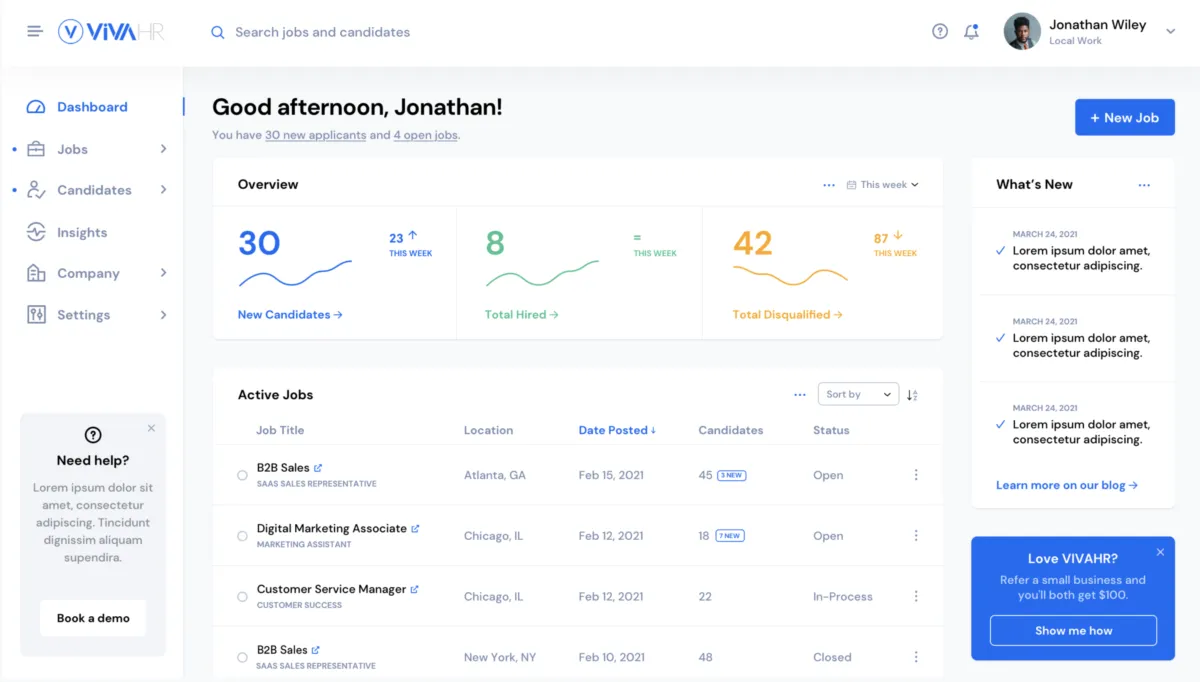1200x682 pixels.
Task: Click the Company building icon in sidebar
Action: pos(35,272)
